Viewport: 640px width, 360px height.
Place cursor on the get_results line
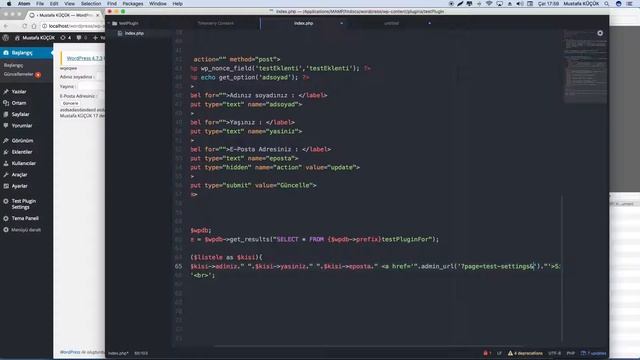[314, 239]
